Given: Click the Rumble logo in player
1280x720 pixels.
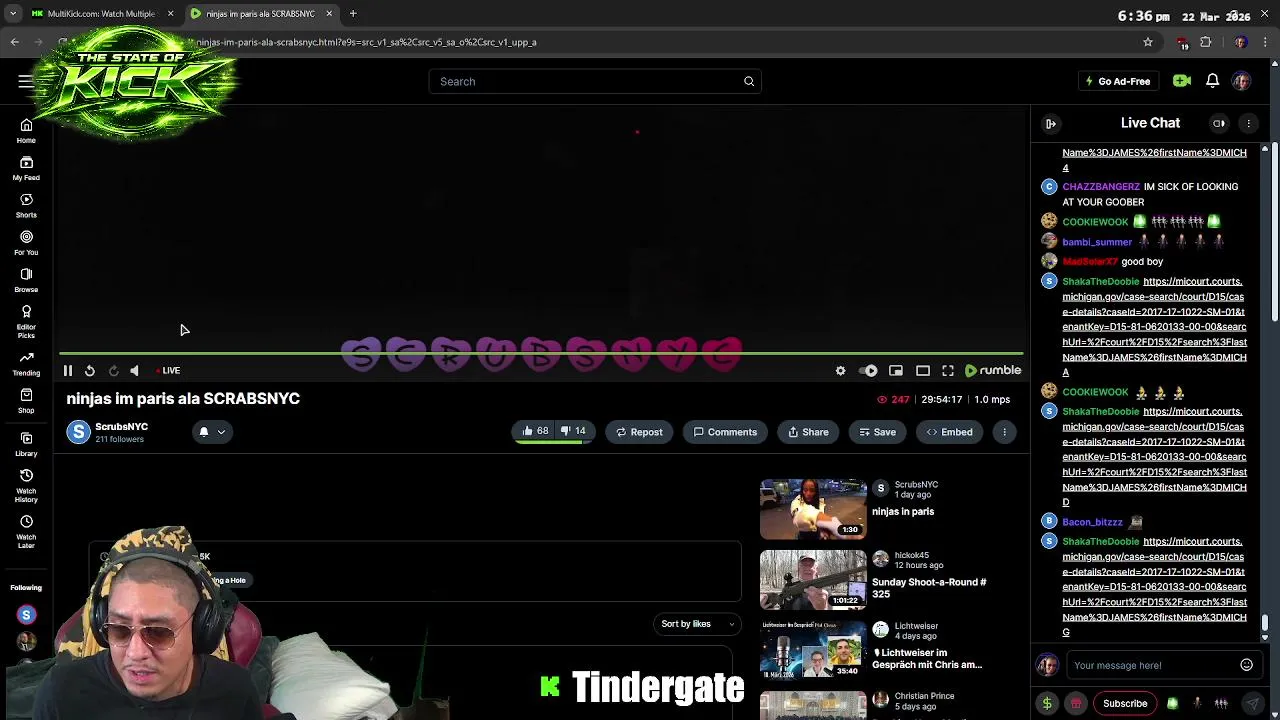Looking at the screenshot, I should (993, 371).
